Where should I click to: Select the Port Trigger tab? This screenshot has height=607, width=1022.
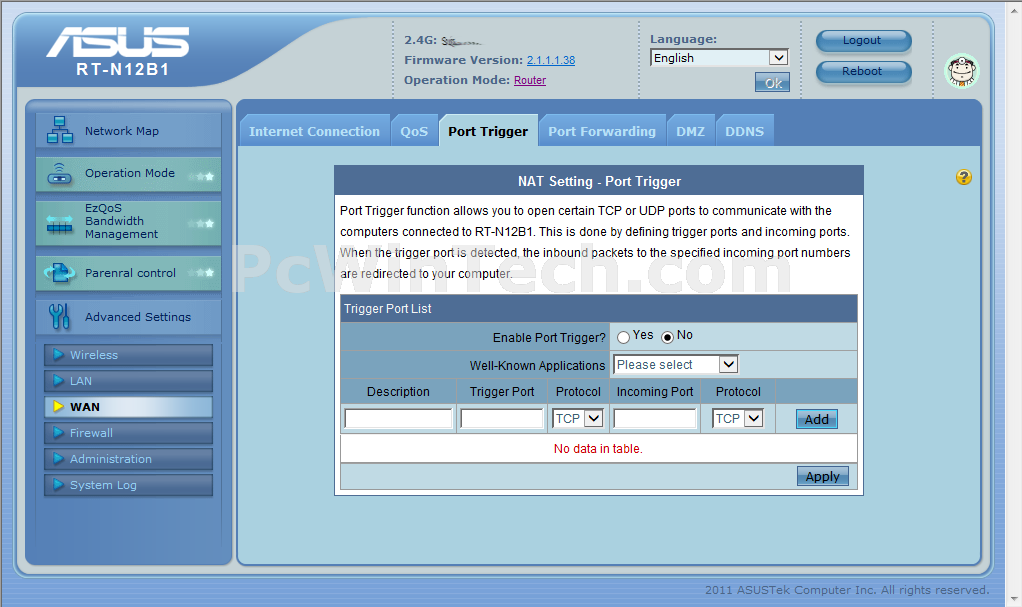tap(488, 131)
